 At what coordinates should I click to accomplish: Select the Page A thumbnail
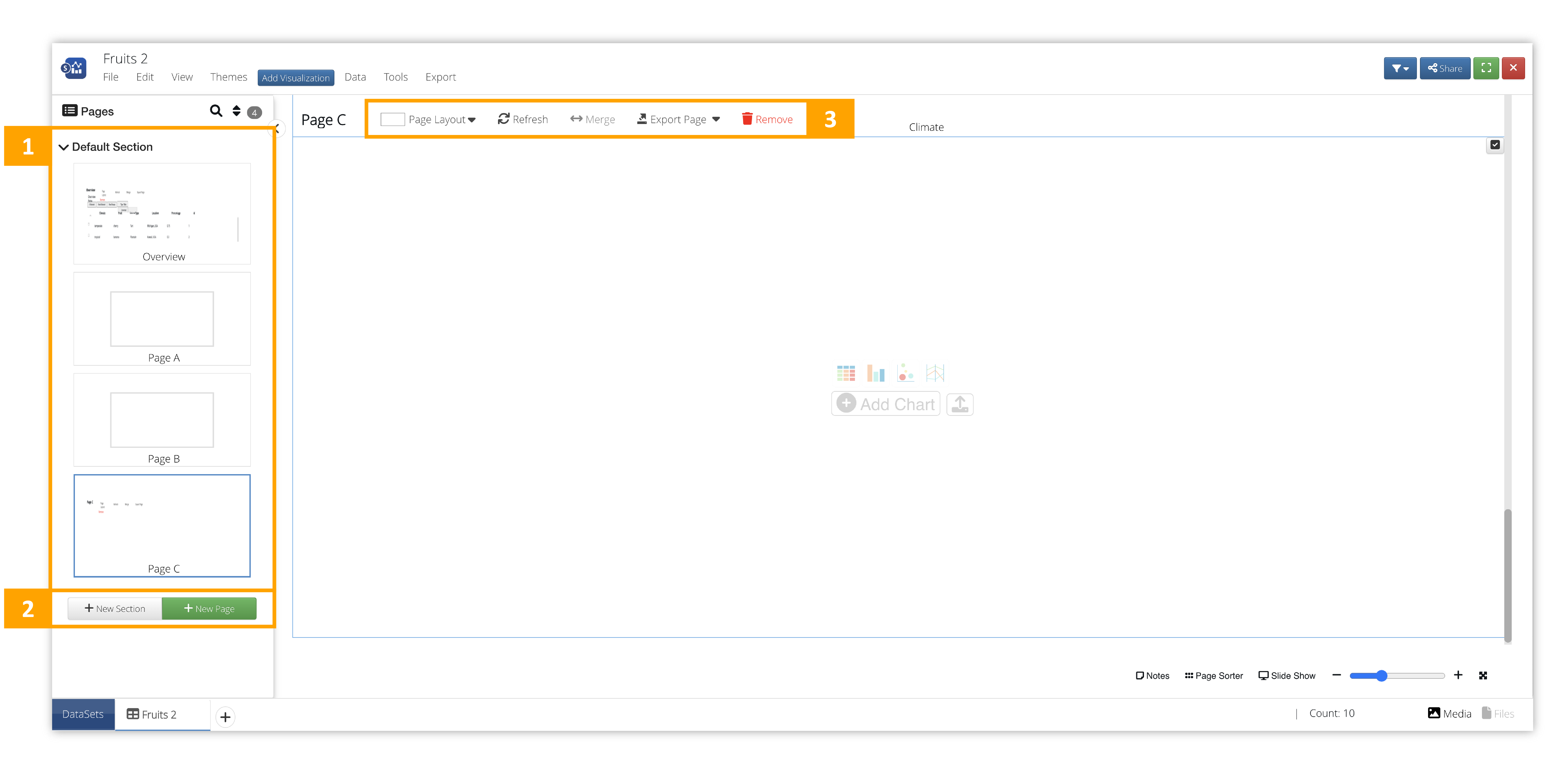(x=162, y=319)
